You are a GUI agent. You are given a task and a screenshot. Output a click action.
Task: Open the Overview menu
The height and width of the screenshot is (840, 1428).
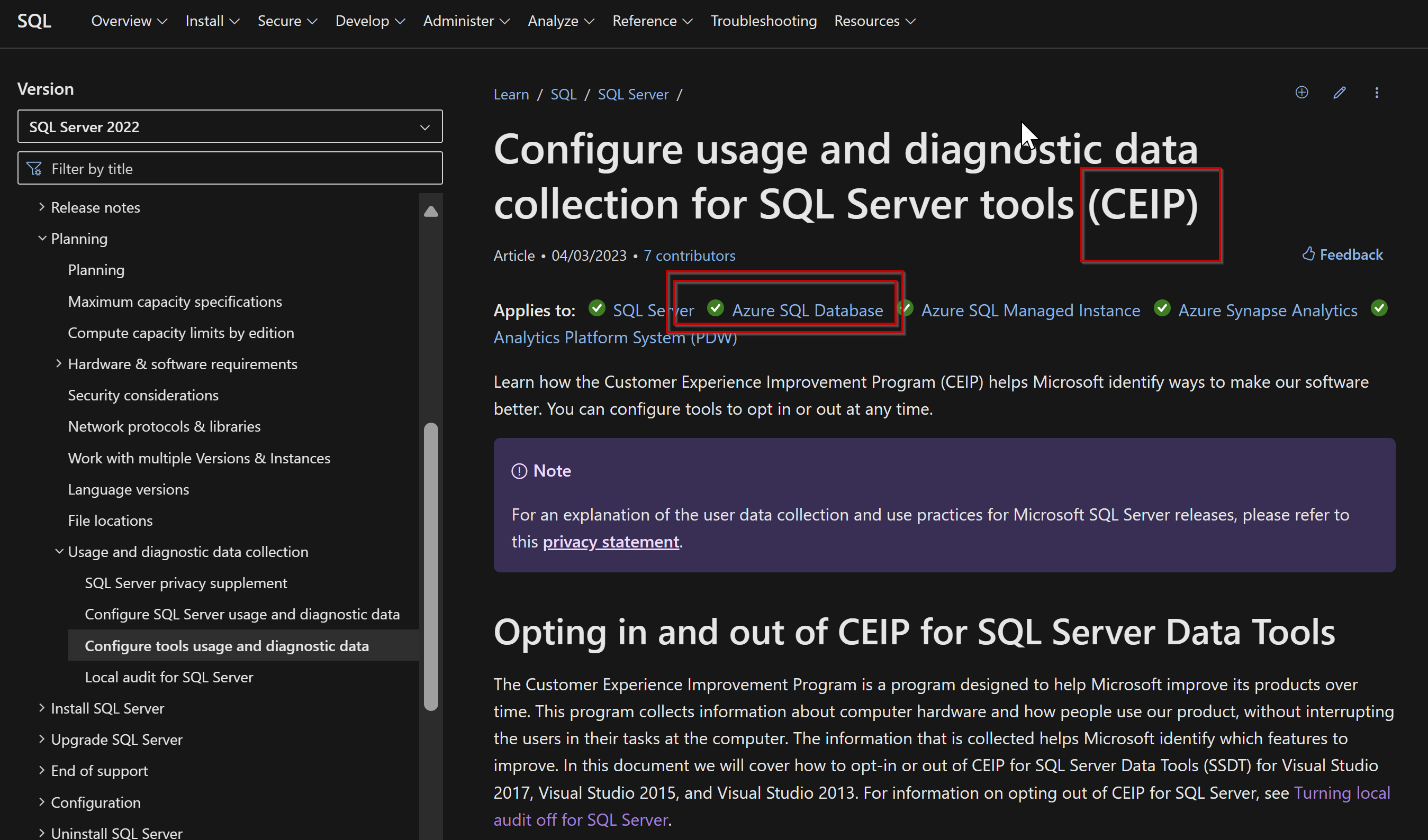click(x=129, y=21)
